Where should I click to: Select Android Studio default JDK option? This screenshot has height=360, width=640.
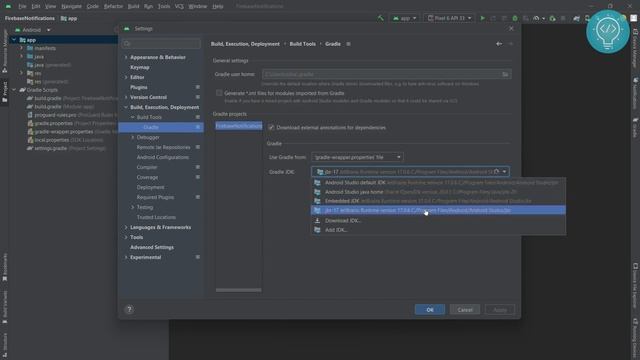(x=438, y=182)
